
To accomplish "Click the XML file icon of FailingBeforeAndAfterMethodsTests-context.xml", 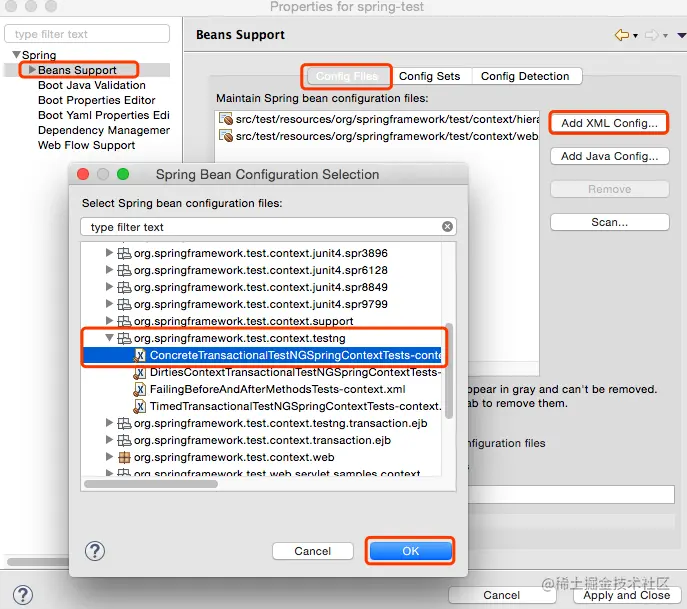I will click(139, 389).
